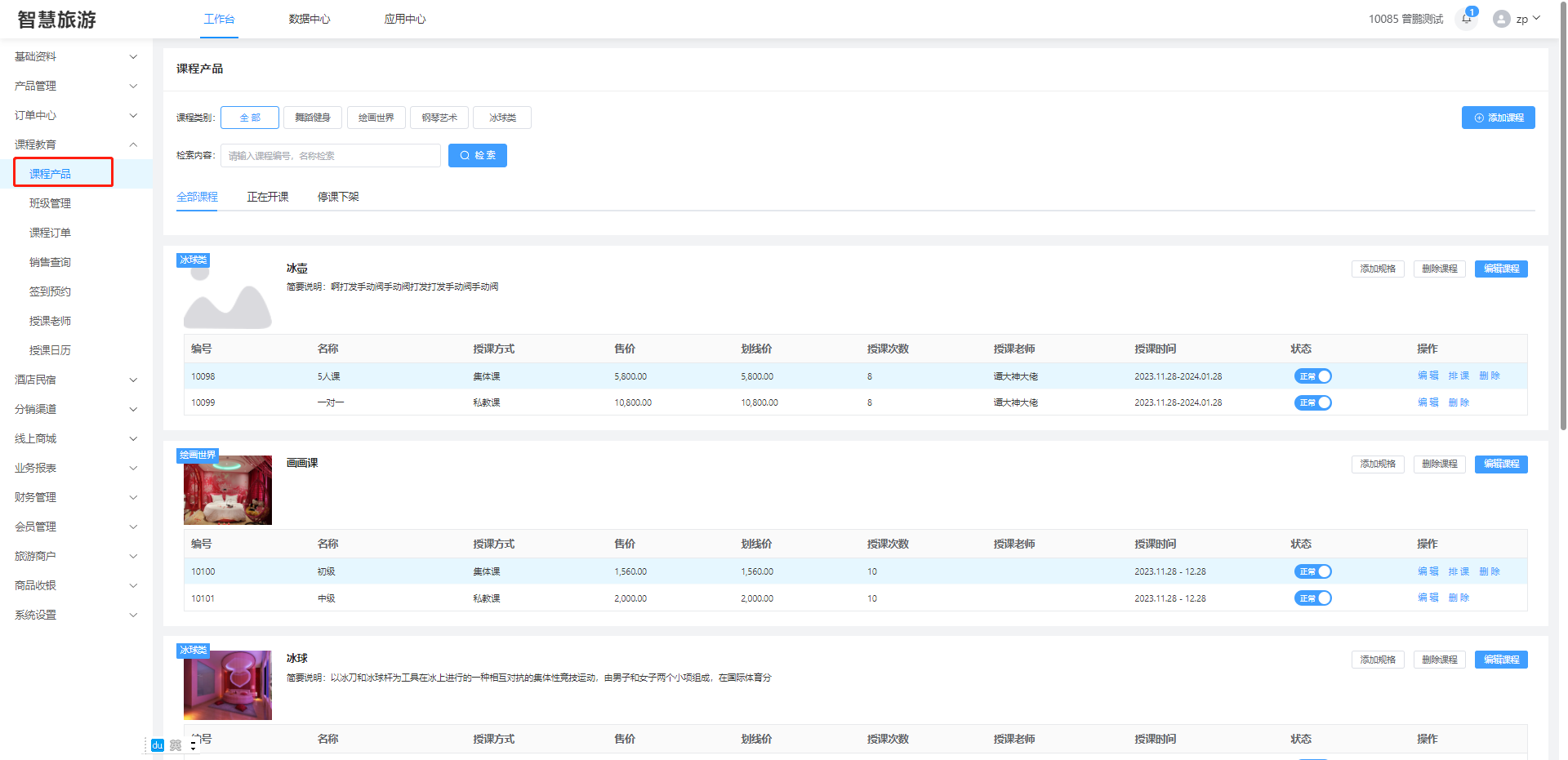The image size is (1568, 760).
Task: Click the 智慧旅游 logo
Action: click(x=57, y=20)
